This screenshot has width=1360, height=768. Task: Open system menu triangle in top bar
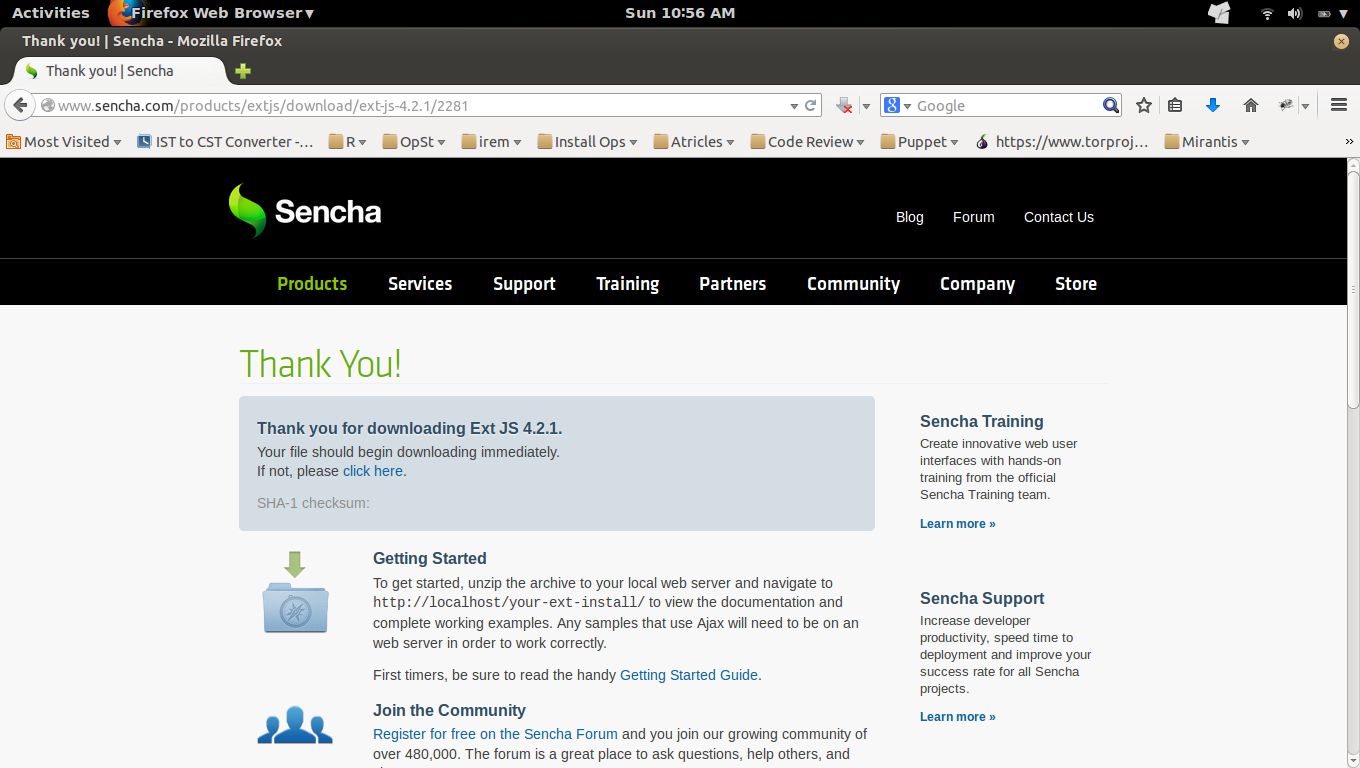click(x=1343, y=14)
